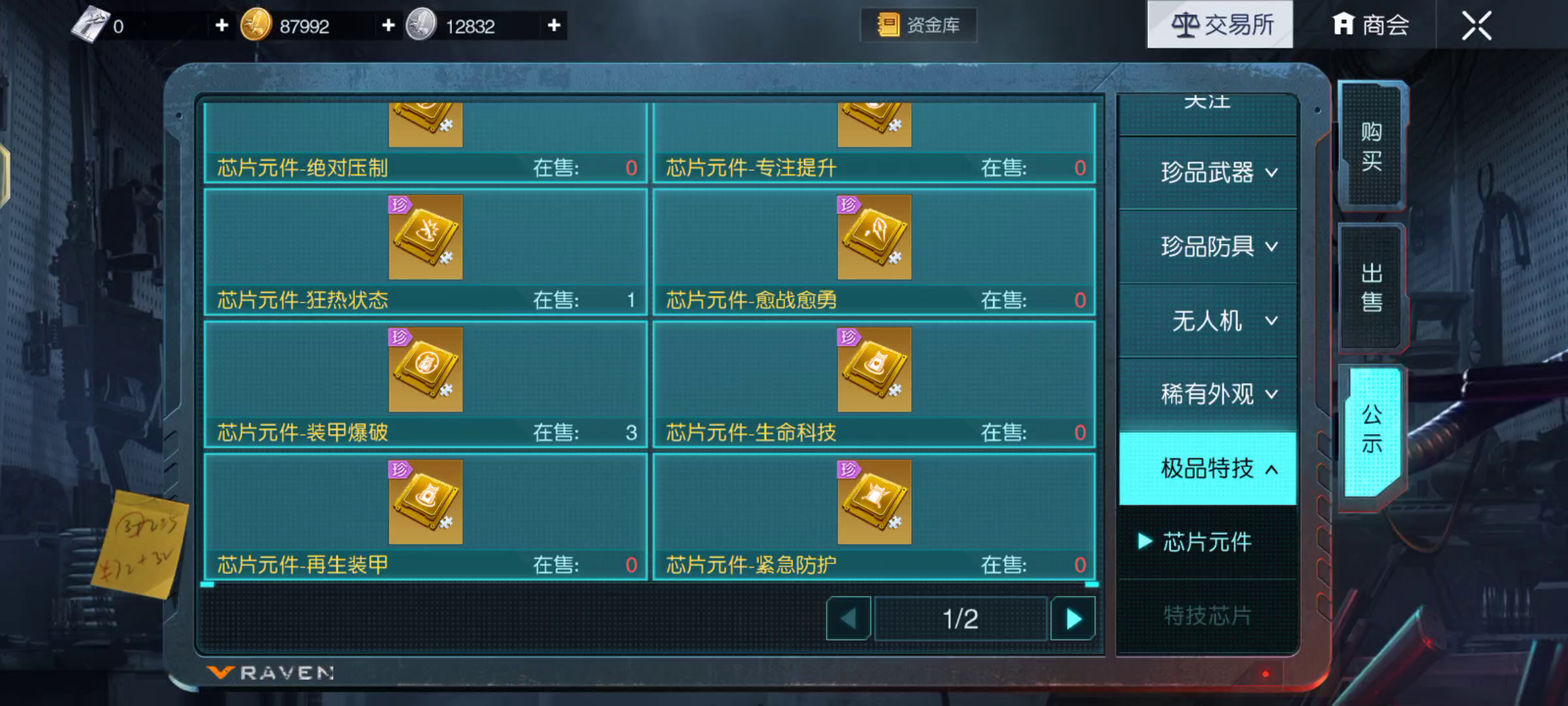Screen dimensions: 1568x706
Task: Collapse the 极品特技 category
Action: point(1207,468)
